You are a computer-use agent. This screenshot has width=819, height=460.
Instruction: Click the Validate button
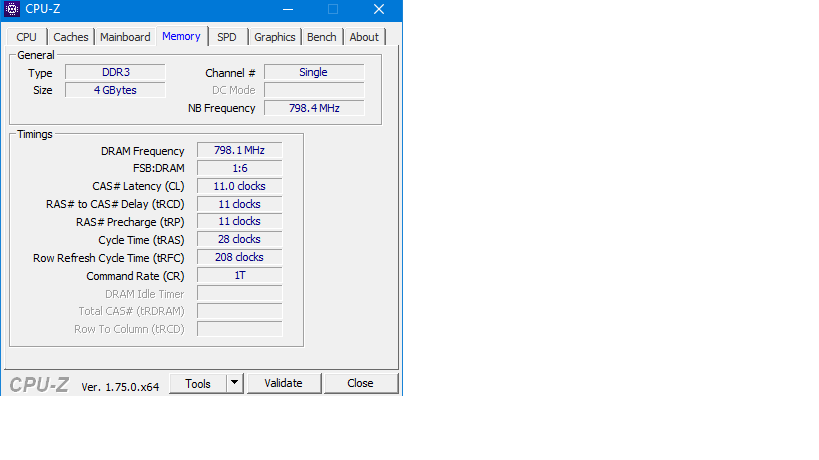click(x=284, y=383)
